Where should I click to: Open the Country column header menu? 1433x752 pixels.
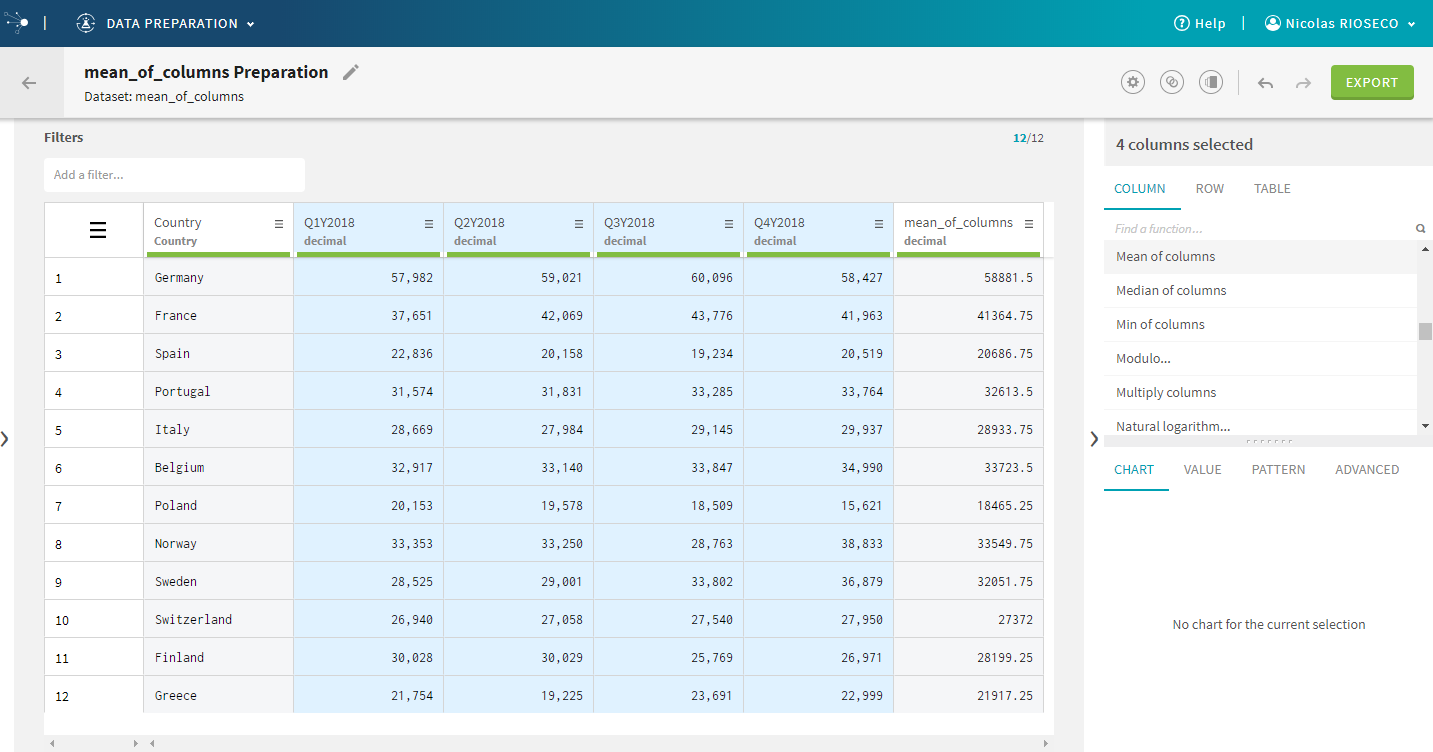point(279,223)
